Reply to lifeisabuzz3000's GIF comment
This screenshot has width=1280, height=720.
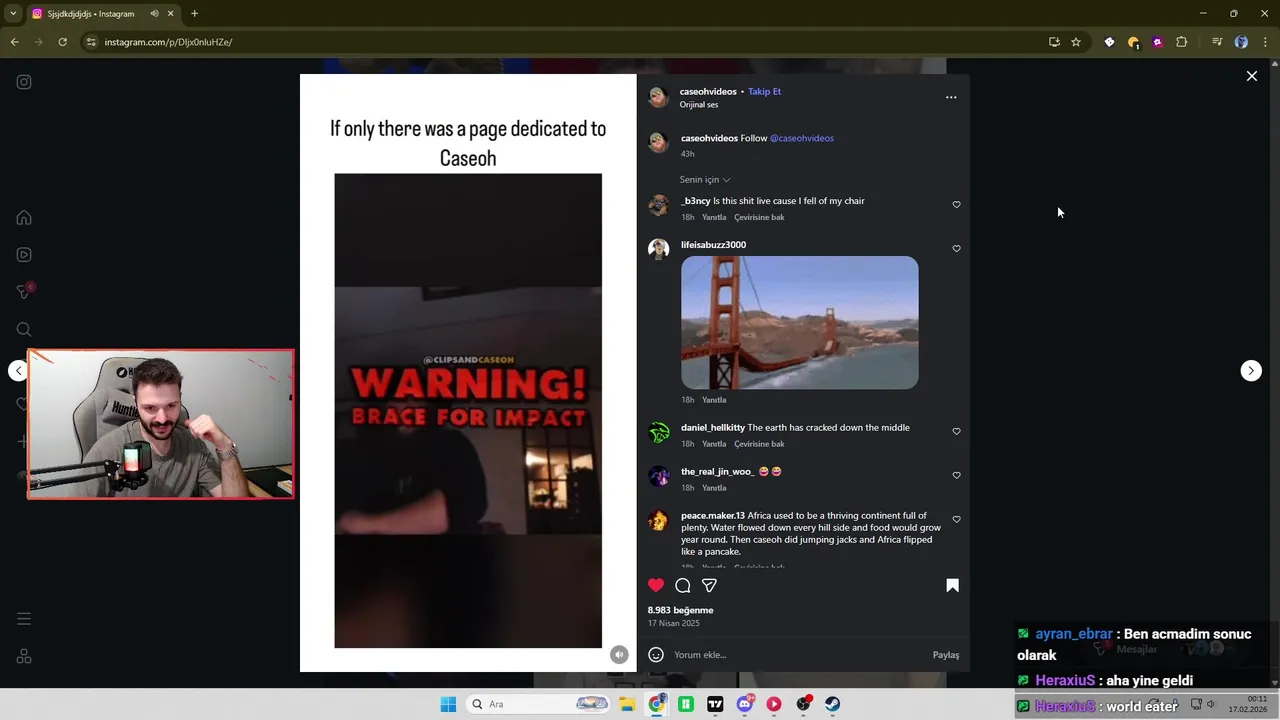click(714, 400)
